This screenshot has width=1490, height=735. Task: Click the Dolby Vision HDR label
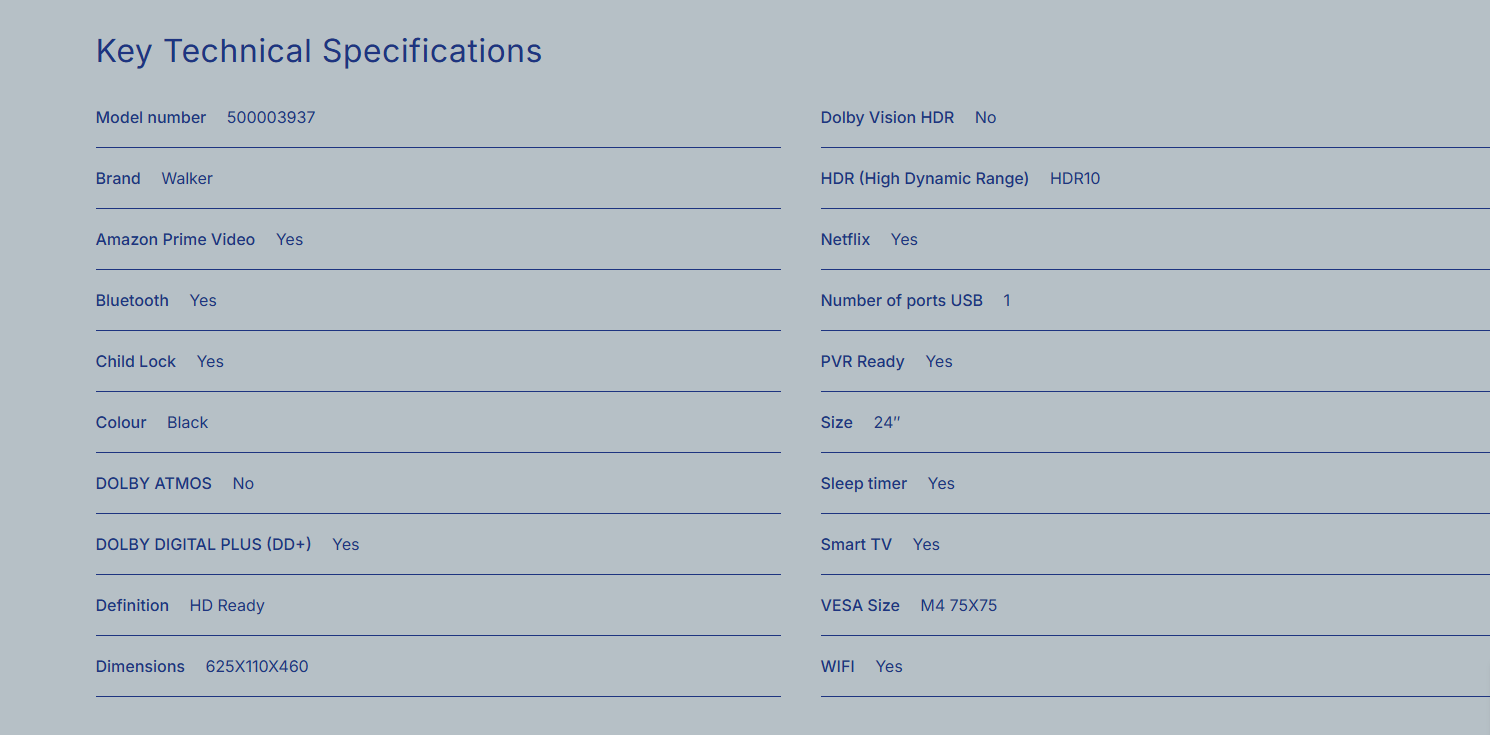[x=887, y=118]
